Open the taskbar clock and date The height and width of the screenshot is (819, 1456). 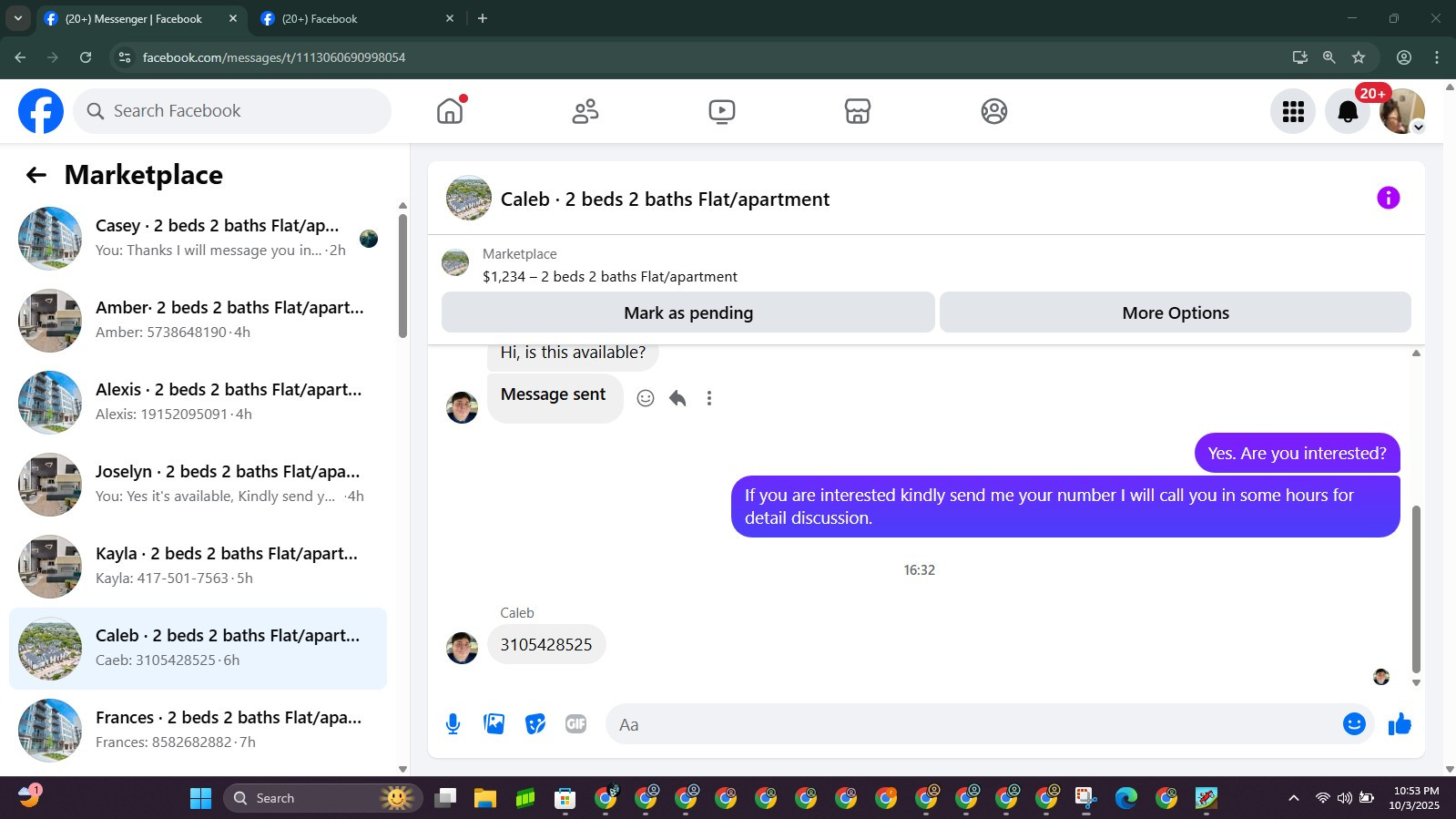[1415, 798]
